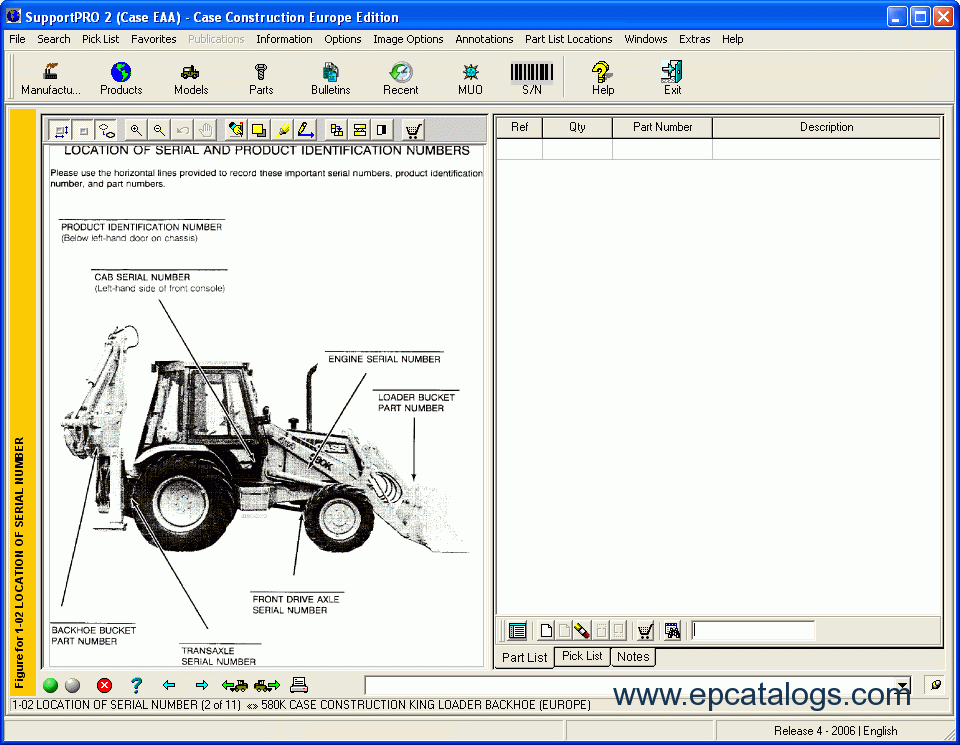Image resolution: width=960 pixels, height=745 pixels.
Task: Select the pencil line drawing tool
Action: coord(306,130)
